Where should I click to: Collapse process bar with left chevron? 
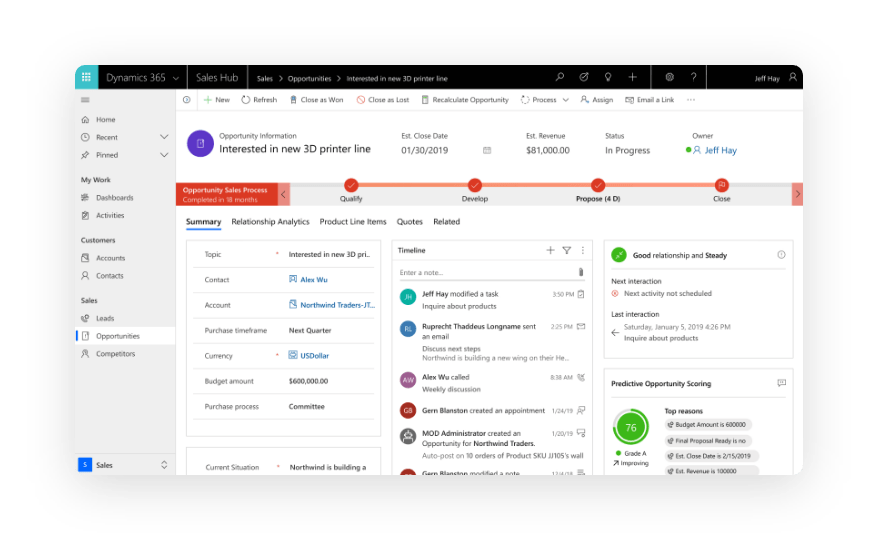tap(283, 194)
